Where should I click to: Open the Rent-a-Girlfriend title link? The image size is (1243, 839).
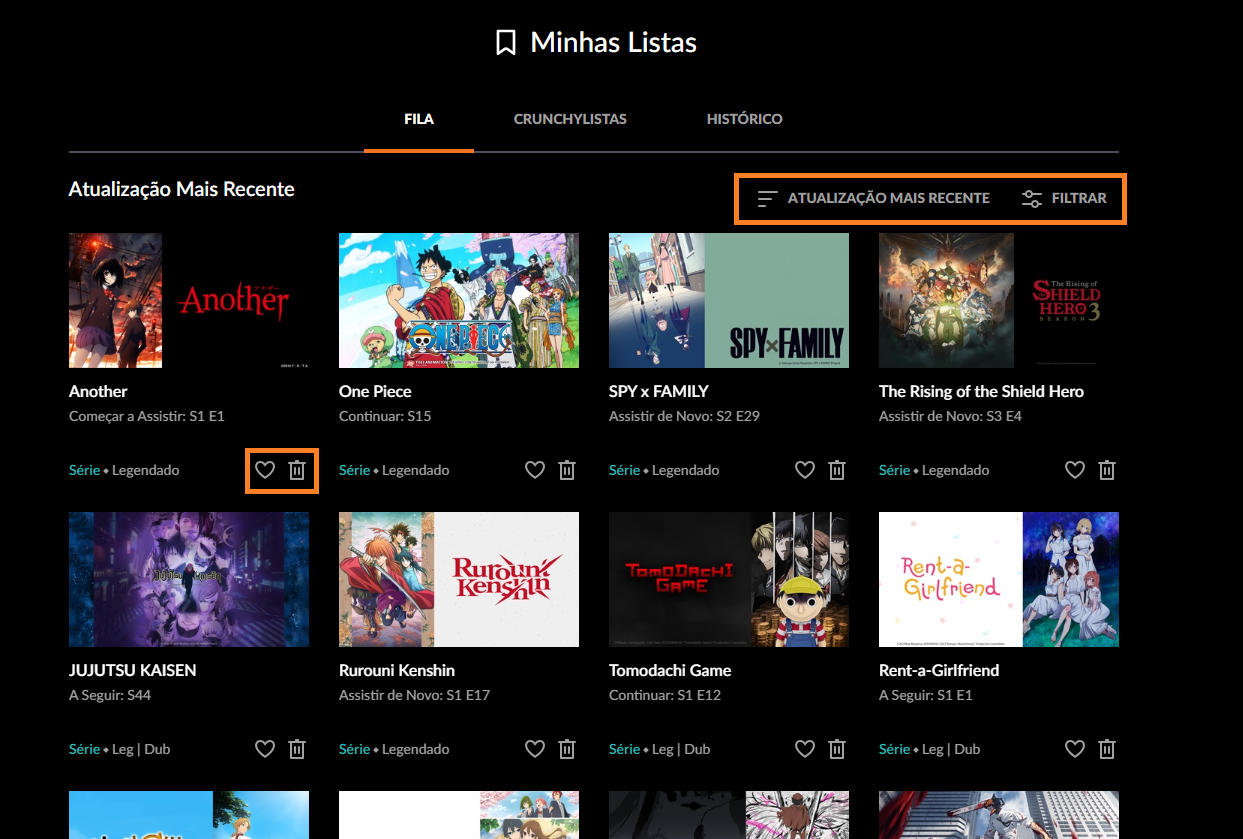click(x=939, y=670)
